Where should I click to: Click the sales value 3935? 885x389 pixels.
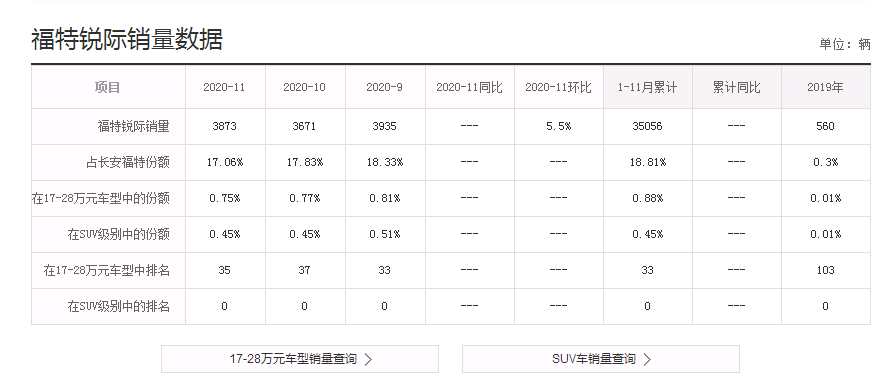point(384,126)
